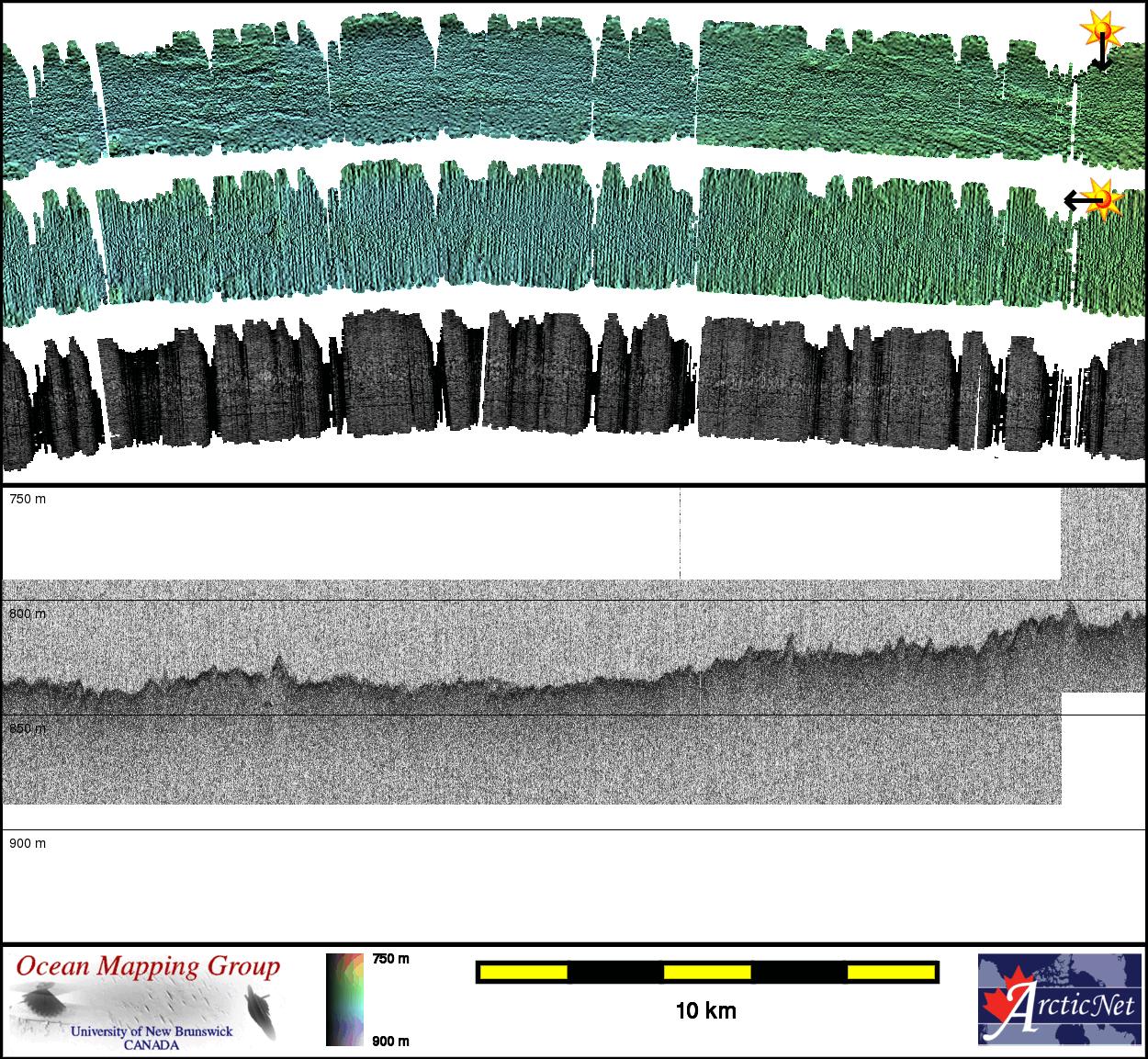This screenshot has height=1059, width=1148.
Task: Click the ArcticNet logo
Action: pyautogui.click(x=1060, y=1000)
